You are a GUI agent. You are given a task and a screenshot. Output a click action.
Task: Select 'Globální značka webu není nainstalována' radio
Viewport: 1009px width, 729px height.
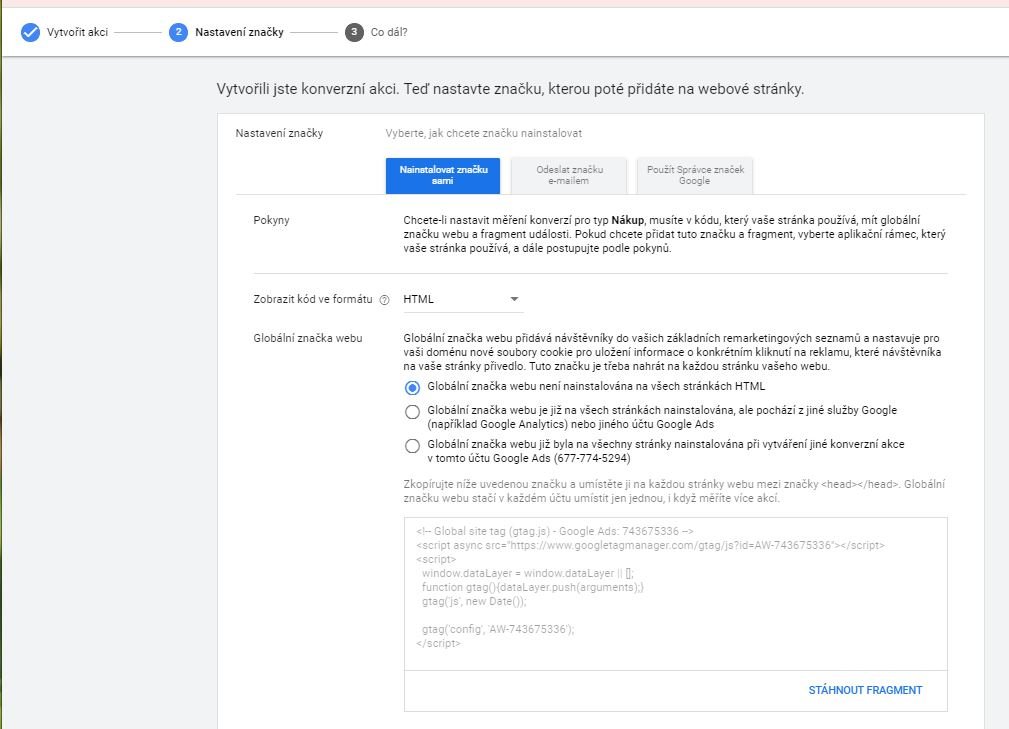click(412, 387)
